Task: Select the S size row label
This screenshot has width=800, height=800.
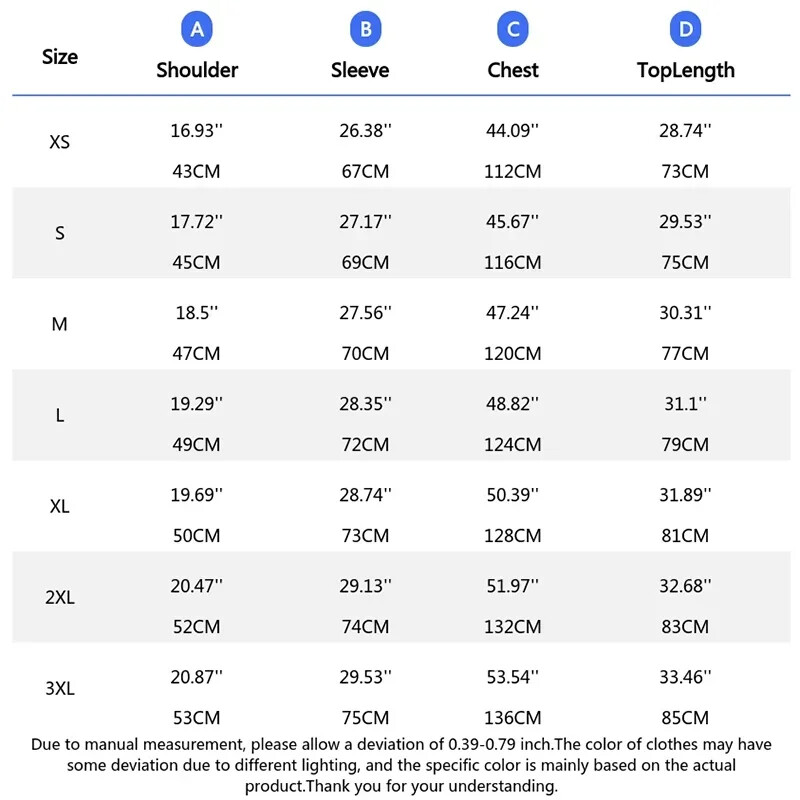Action: click(x=60, y=234)
